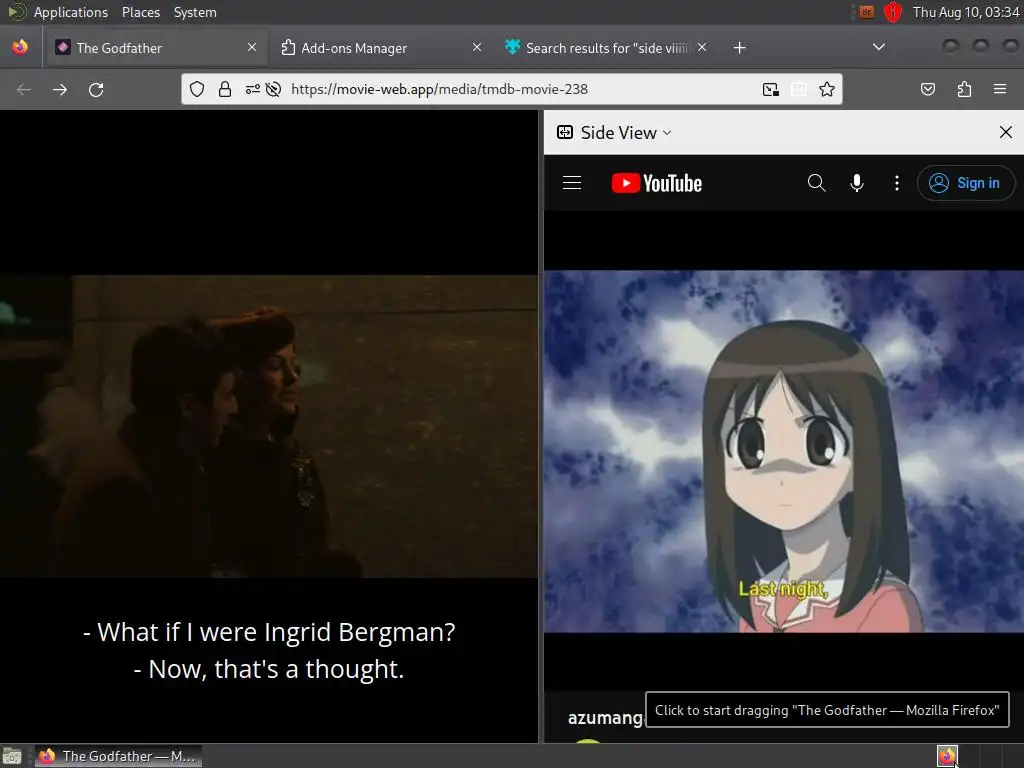Click the faded reader-style icon beside the star

tap(799, 89)
